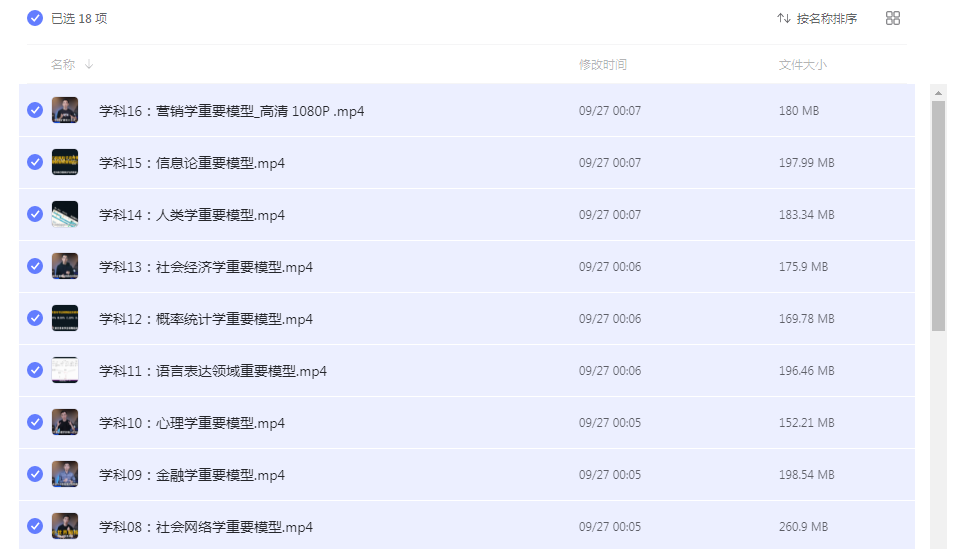Image resolution: width=965 pixels, height=549 pixels.
Task: Switch to grid view layout icon
Action: [893, 18]
